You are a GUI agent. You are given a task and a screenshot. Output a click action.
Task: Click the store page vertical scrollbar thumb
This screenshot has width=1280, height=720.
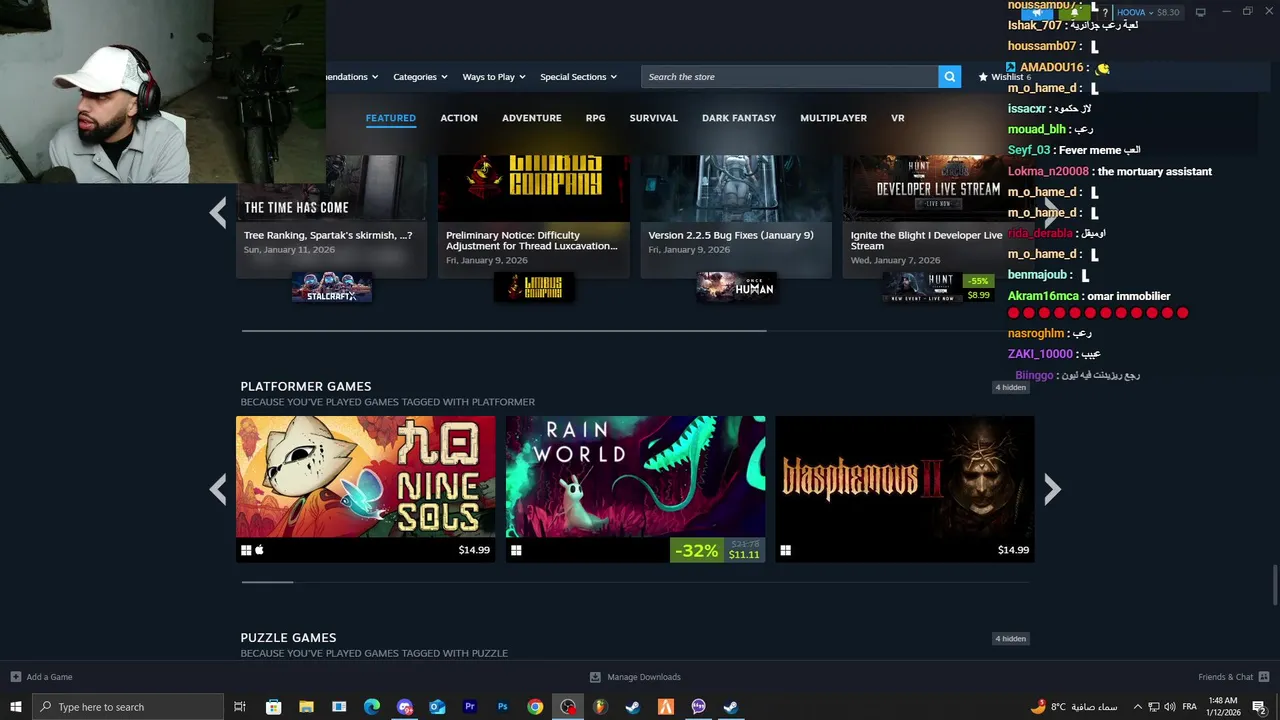(1274, 585)
